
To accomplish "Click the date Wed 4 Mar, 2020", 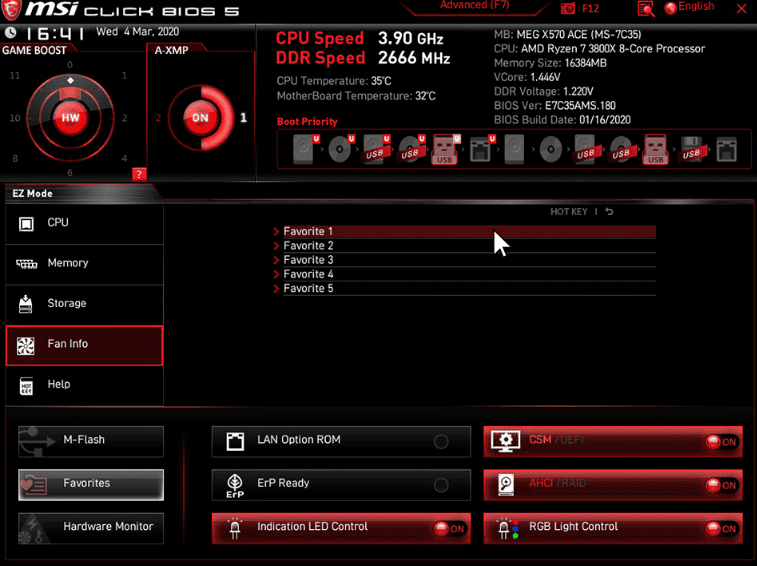I will [x=138, y=32].
